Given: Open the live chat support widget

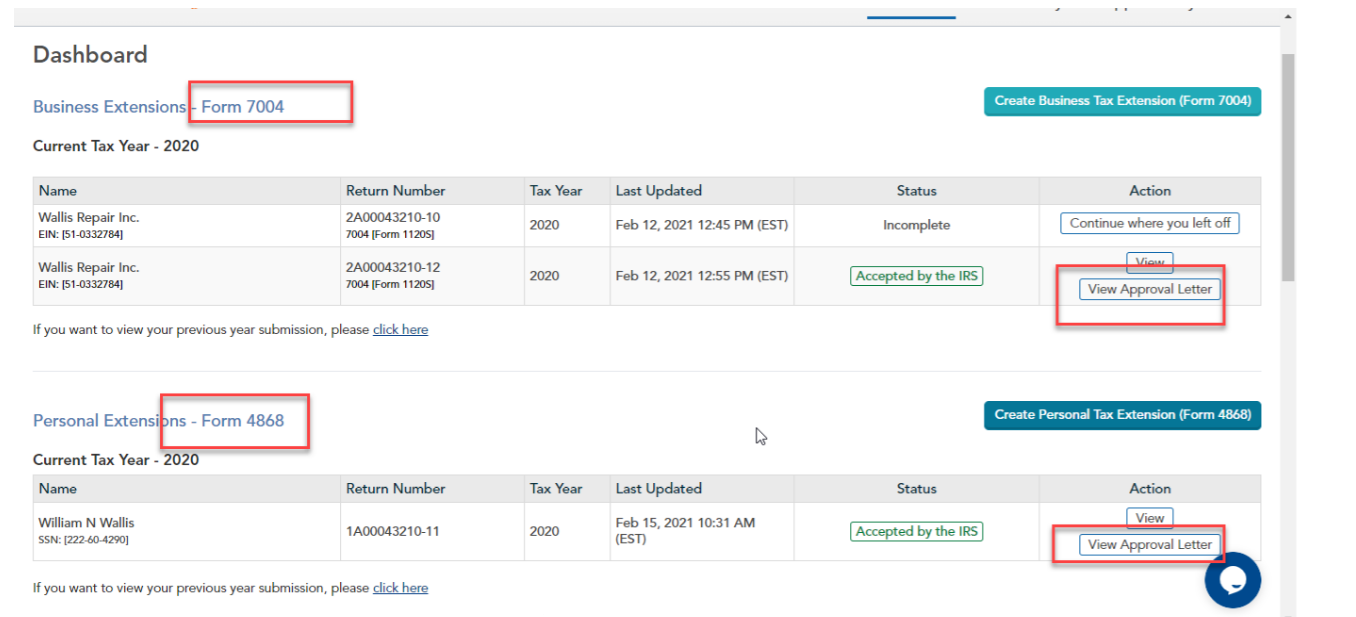Looking at the screenshot, I should tap(1232, 580).
